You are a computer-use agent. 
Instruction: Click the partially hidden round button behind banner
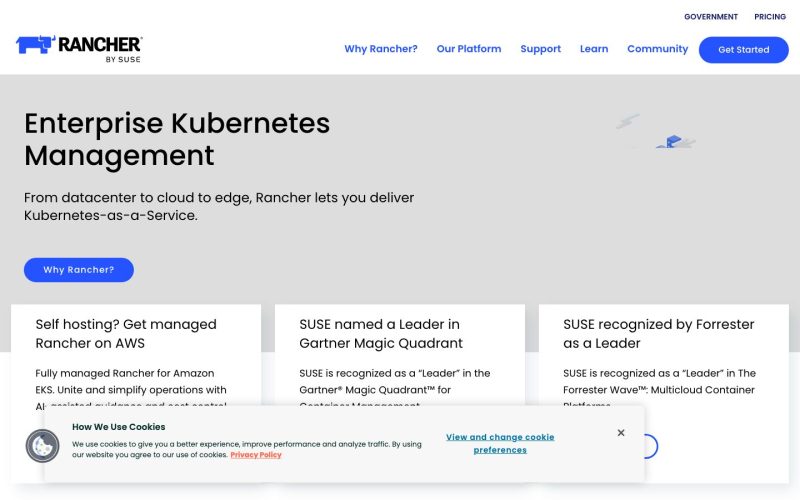pos(652,446)
